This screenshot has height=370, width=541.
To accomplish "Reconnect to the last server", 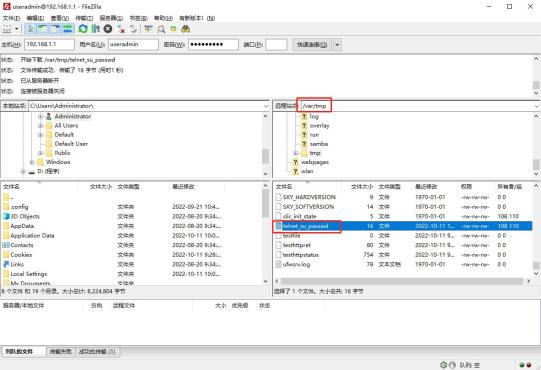I will point(133,29).
